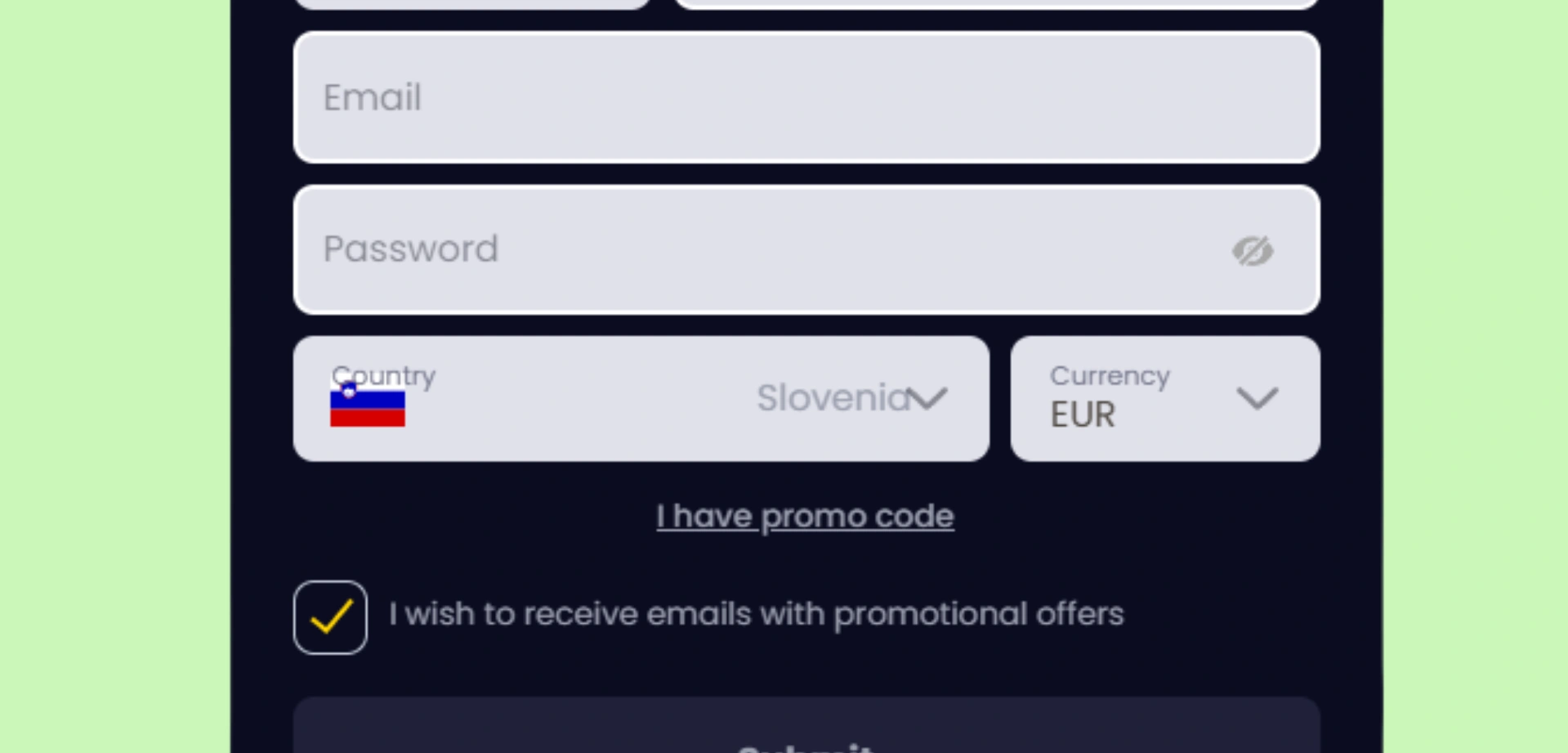Click the Email placeholder text
Viewport: 1568px width, 753px height.
coord(373,98)
